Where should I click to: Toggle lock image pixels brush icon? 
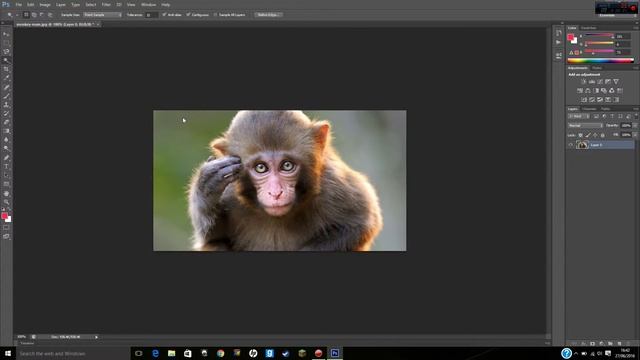[x=588, y=135]
